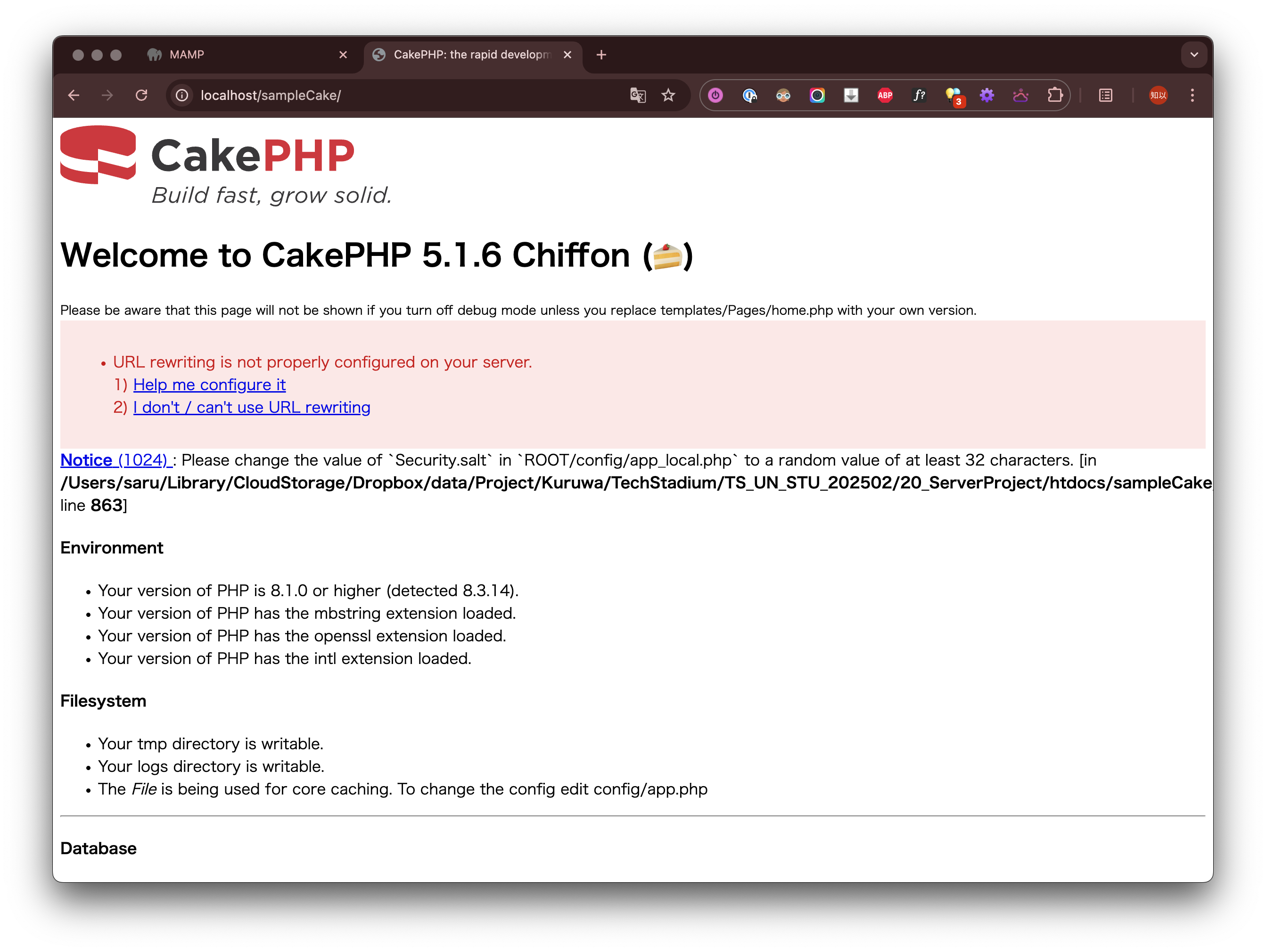Reload the localhost/sampleCake page
Screen dimensions: 1266x952
[x=141, y=96]
